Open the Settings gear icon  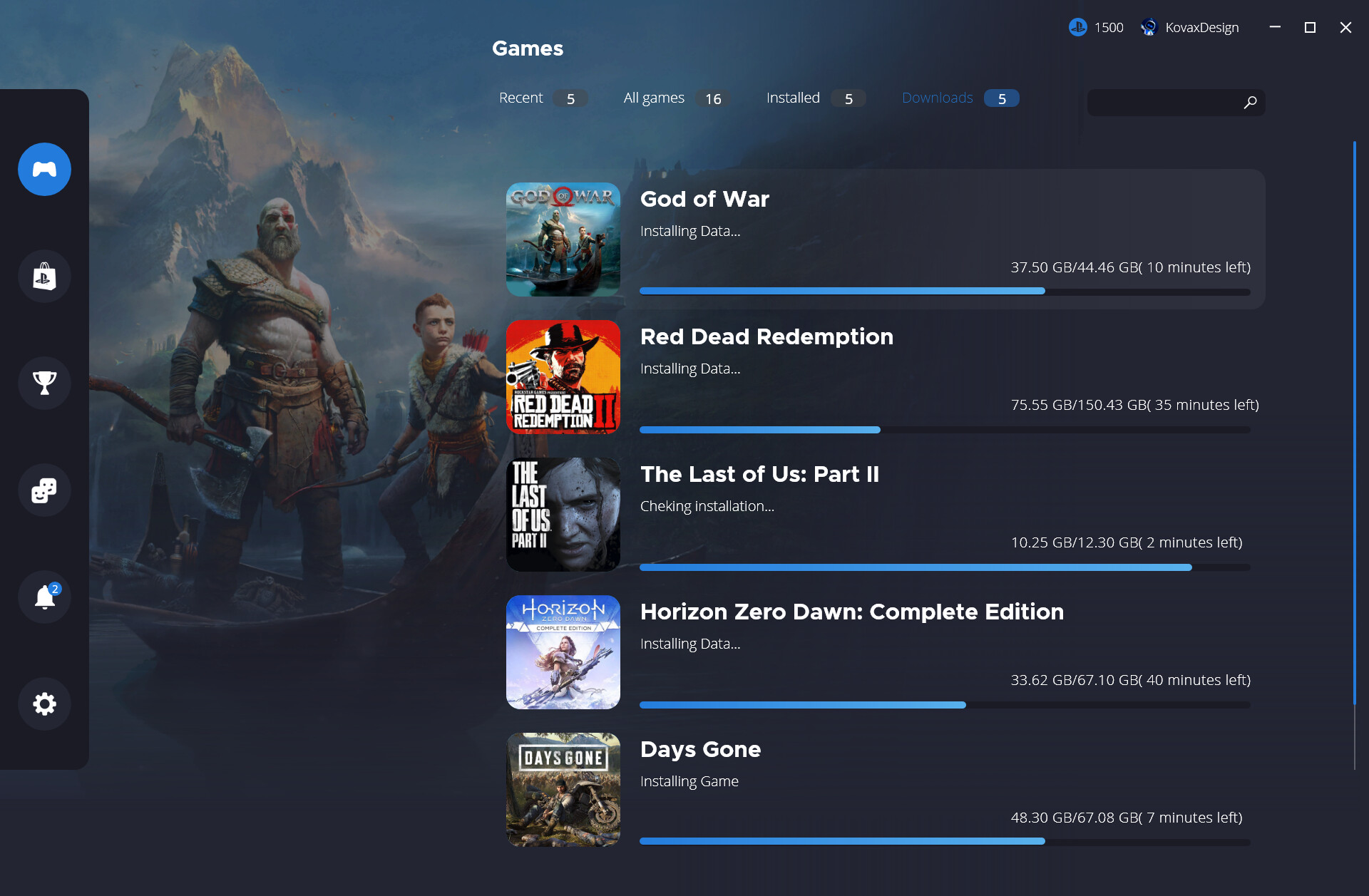pyautogui.click(x=44, y=704)
